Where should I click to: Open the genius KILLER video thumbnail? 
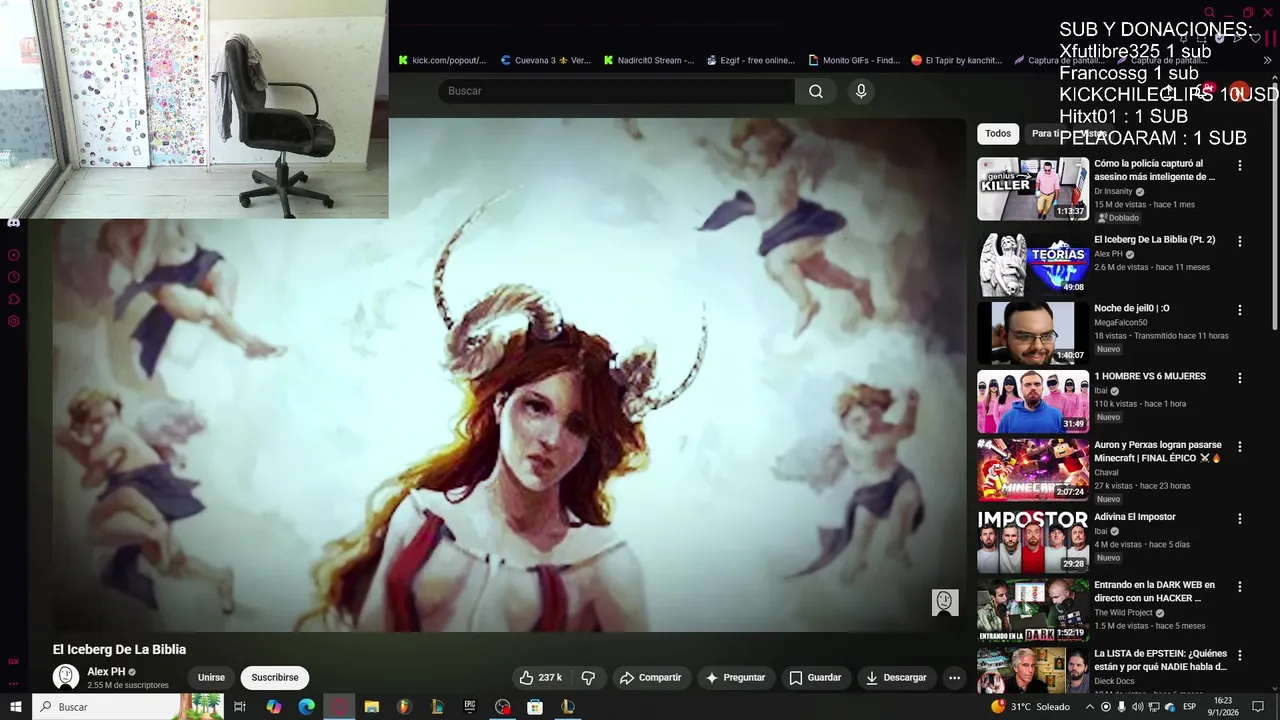coord(1033,189)
